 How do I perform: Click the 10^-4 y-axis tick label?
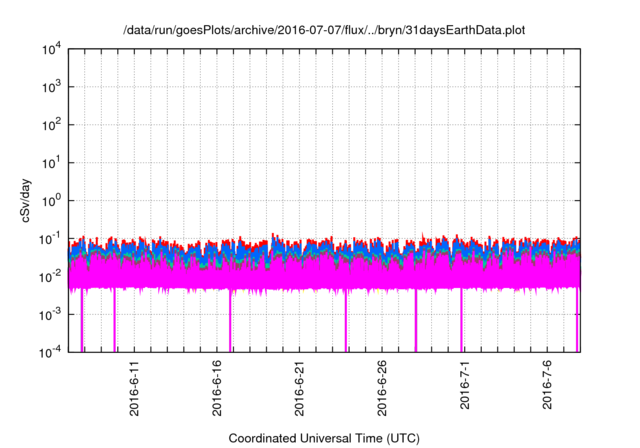point(50,352)
